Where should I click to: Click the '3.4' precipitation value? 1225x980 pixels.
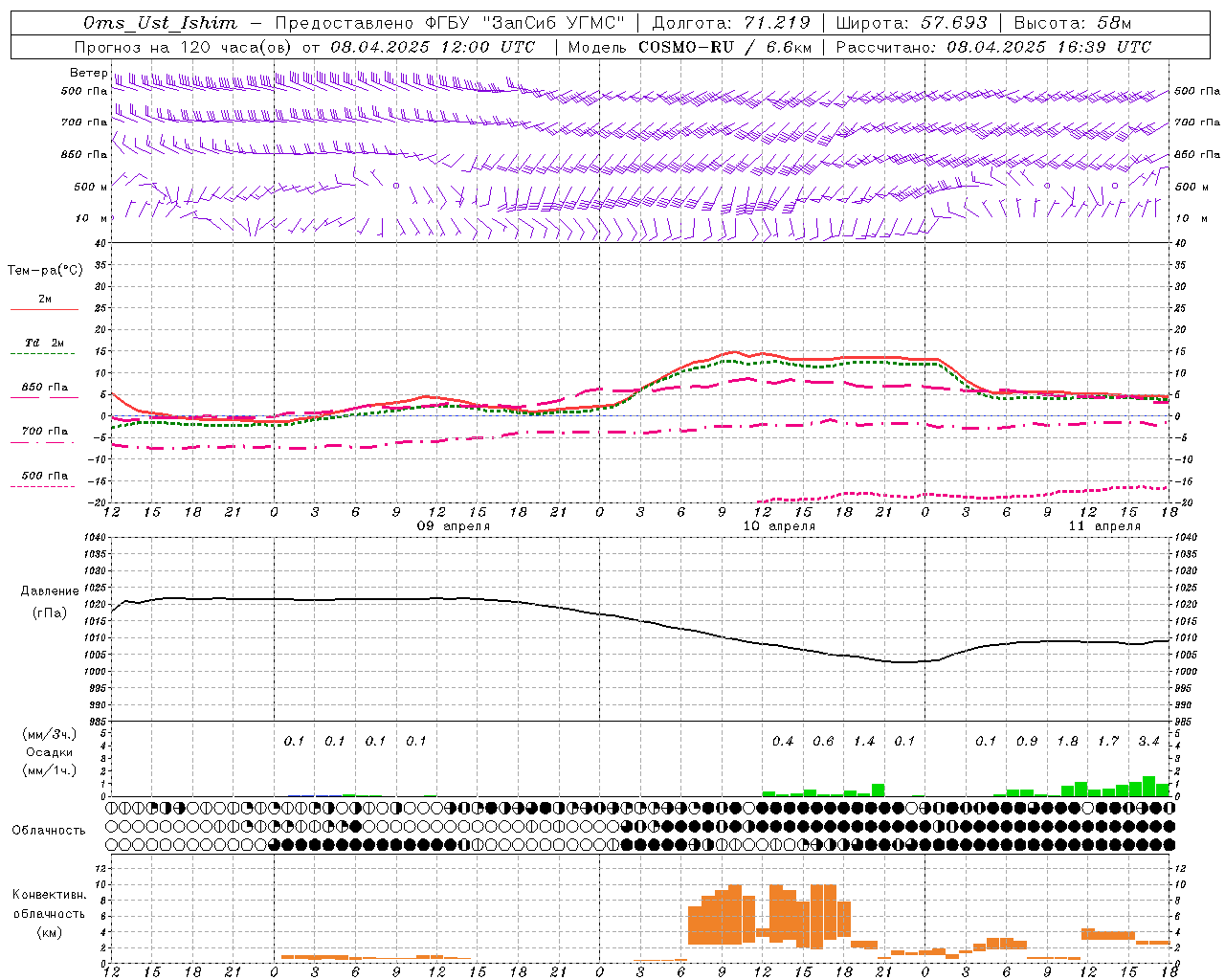pos(1148,741)
